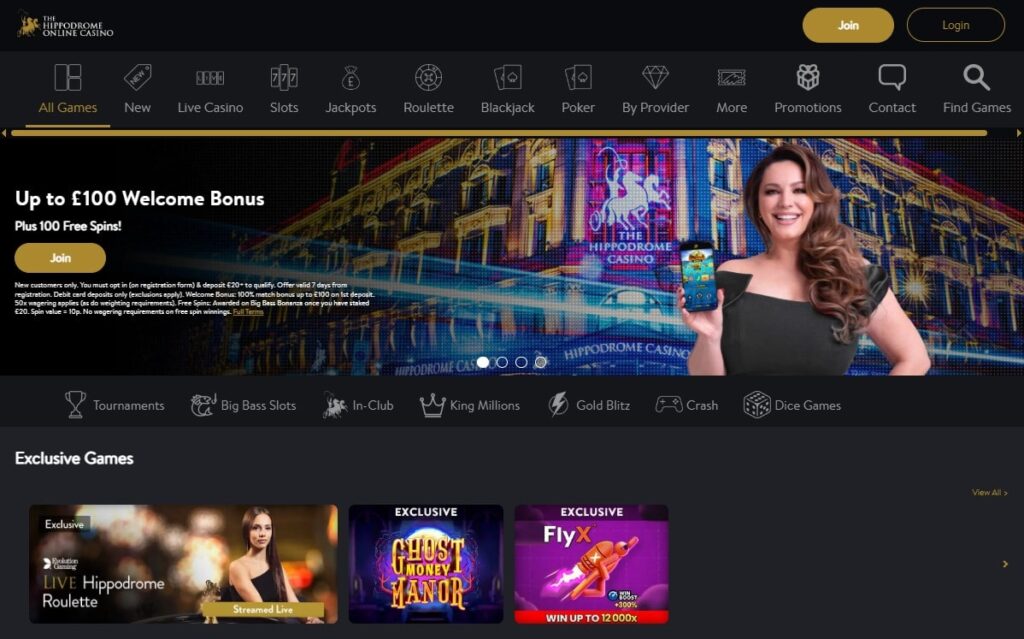Open the Gold Blitz lightning icon
1024x639 pixels.
(x=558, y=404)
